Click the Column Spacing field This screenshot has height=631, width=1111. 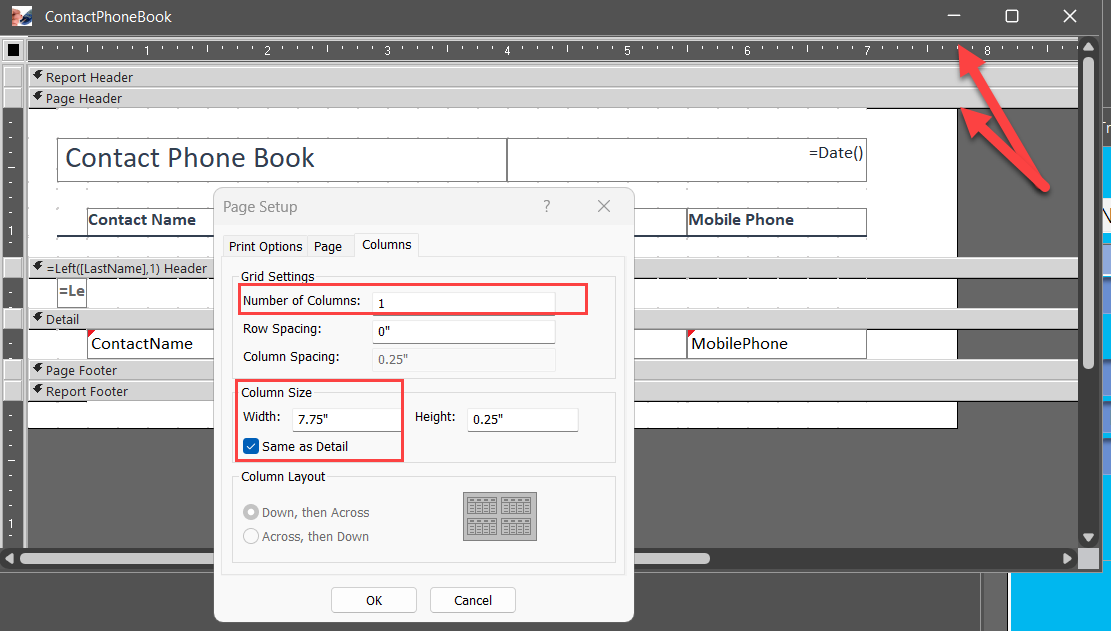463,360
